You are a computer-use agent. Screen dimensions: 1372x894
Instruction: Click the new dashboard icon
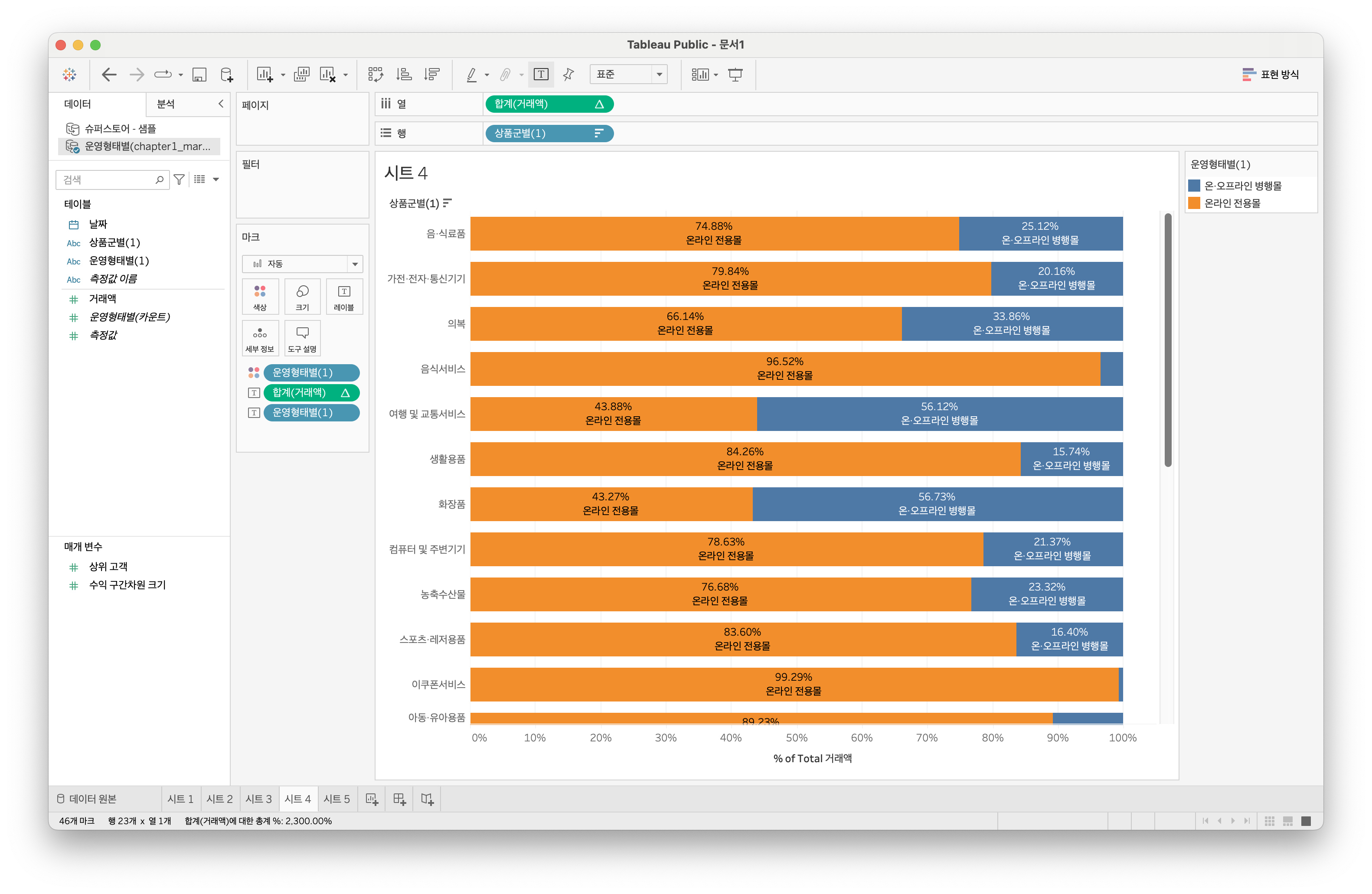click(399, 799)
